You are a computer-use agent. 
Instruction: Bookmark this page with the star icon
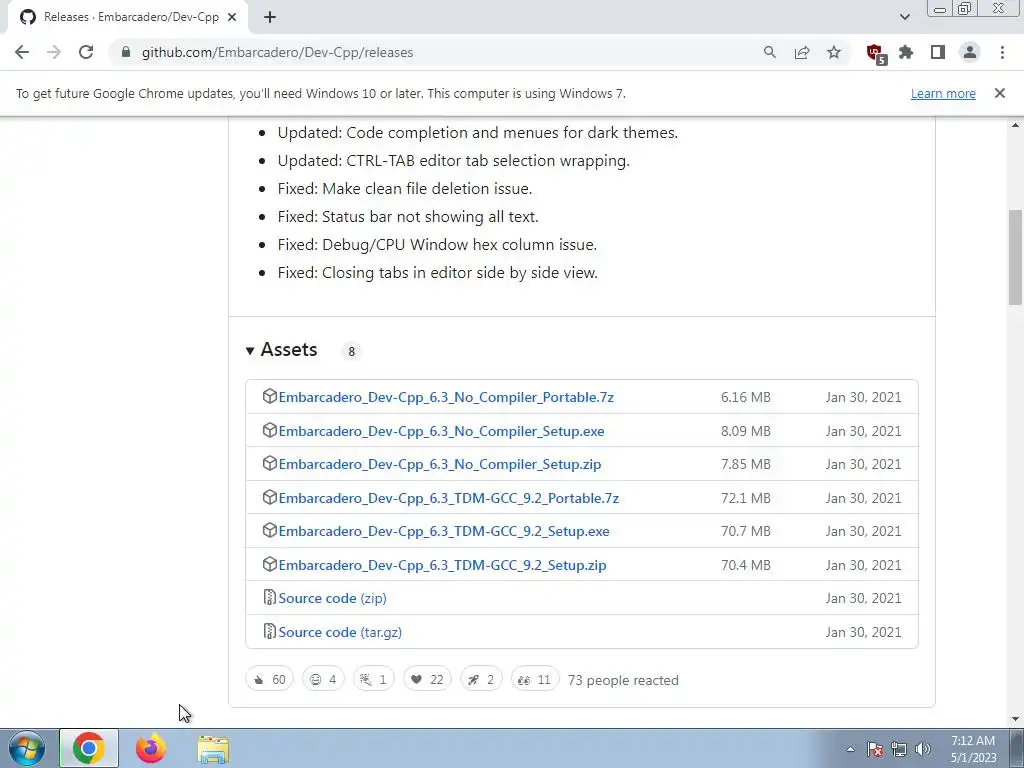click(834, 52)
